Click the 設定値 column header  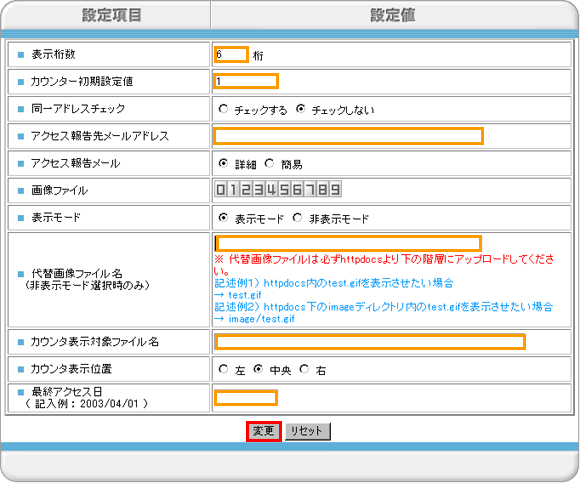[393, 16]
